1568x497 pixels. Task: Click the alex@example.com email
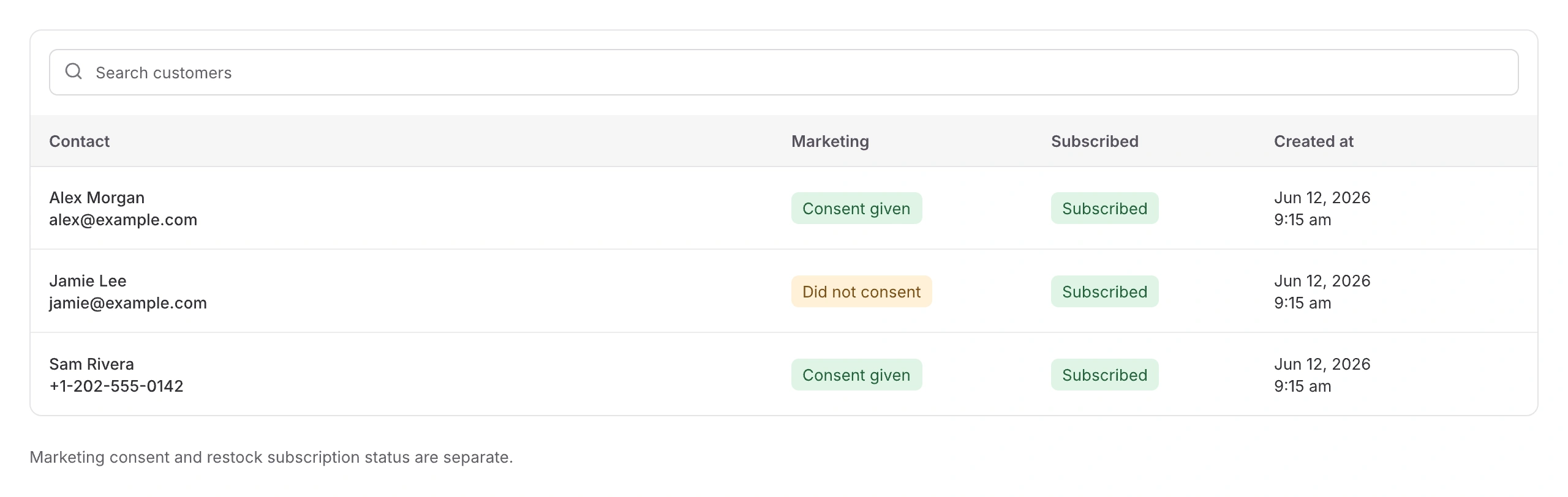(x=123, y=220)
